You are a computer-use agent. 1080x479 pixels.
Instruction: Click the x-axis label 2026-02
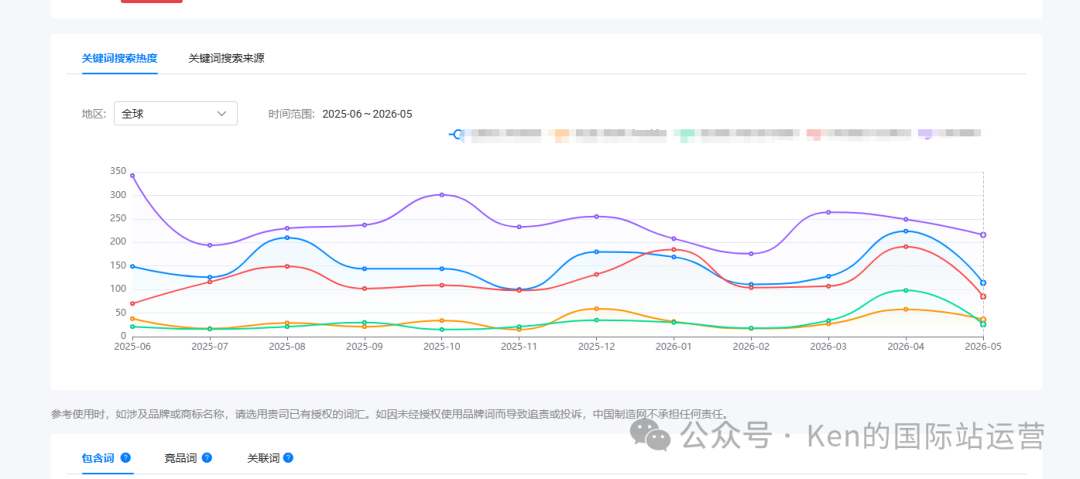click(x=751, y=347)
